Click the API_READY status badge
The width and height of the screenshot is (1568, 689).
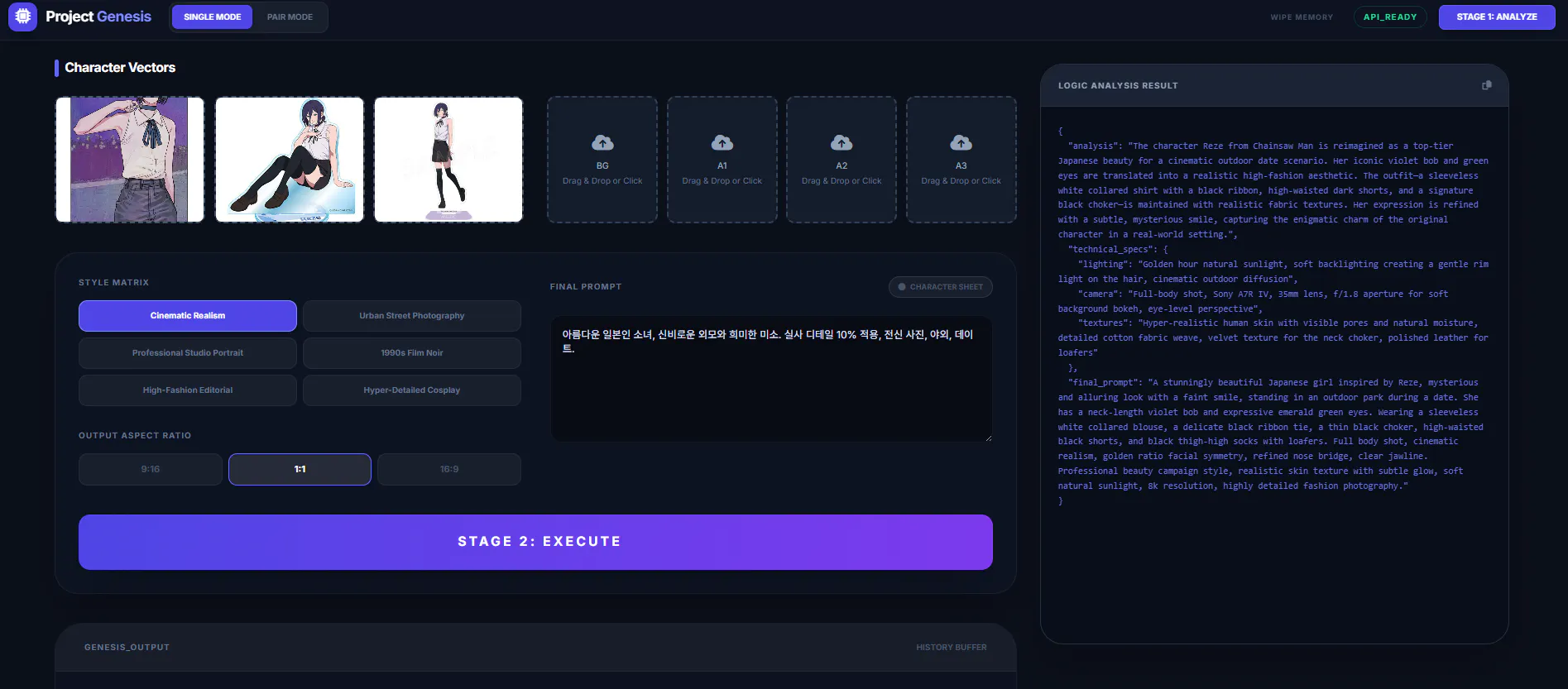coord(1390,17)
